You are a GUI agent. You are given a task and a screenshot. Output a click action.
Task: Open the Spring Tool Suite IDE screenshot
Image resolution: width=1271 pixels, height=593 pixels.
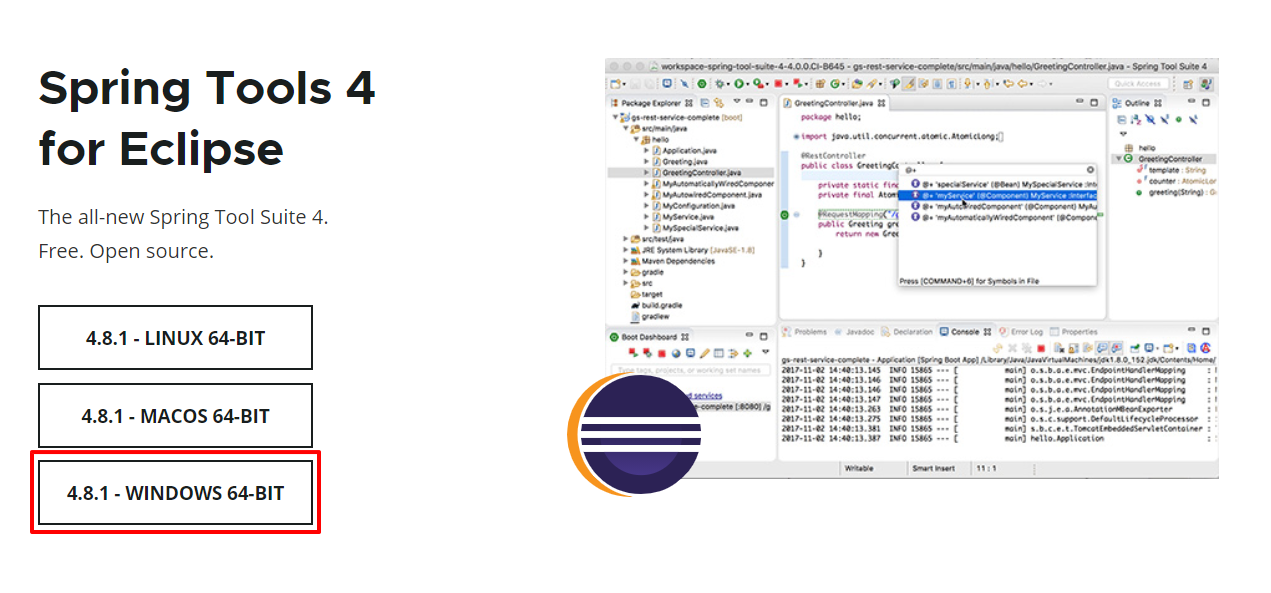coord(911,267)
